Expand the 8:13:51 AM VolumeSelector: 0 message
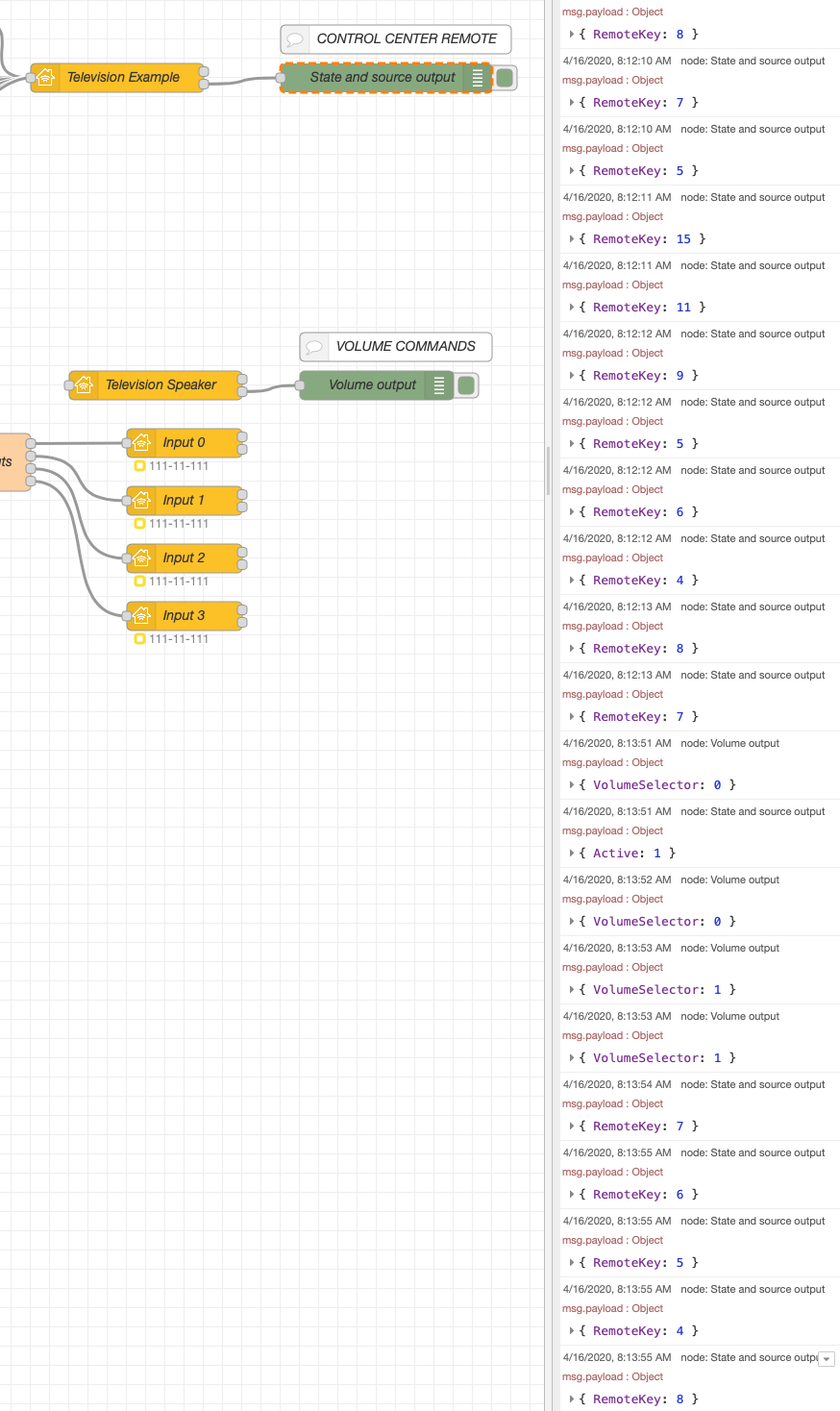This screenshot has width=840, height=1411. point(572,785)
